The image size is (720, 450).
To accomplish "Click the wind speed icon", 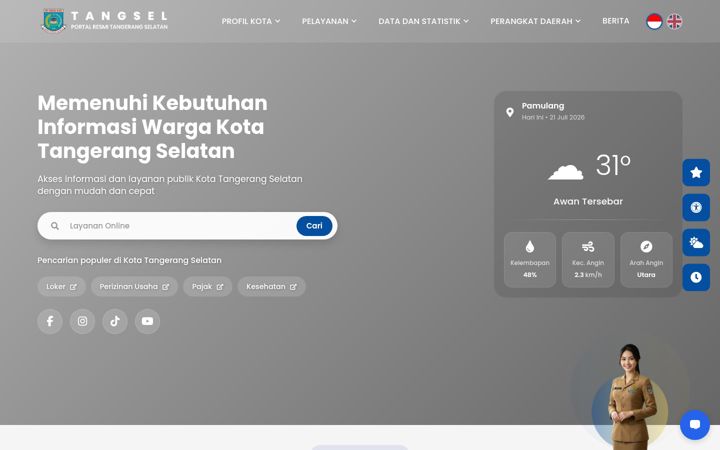I will click(x=588, y=247).
